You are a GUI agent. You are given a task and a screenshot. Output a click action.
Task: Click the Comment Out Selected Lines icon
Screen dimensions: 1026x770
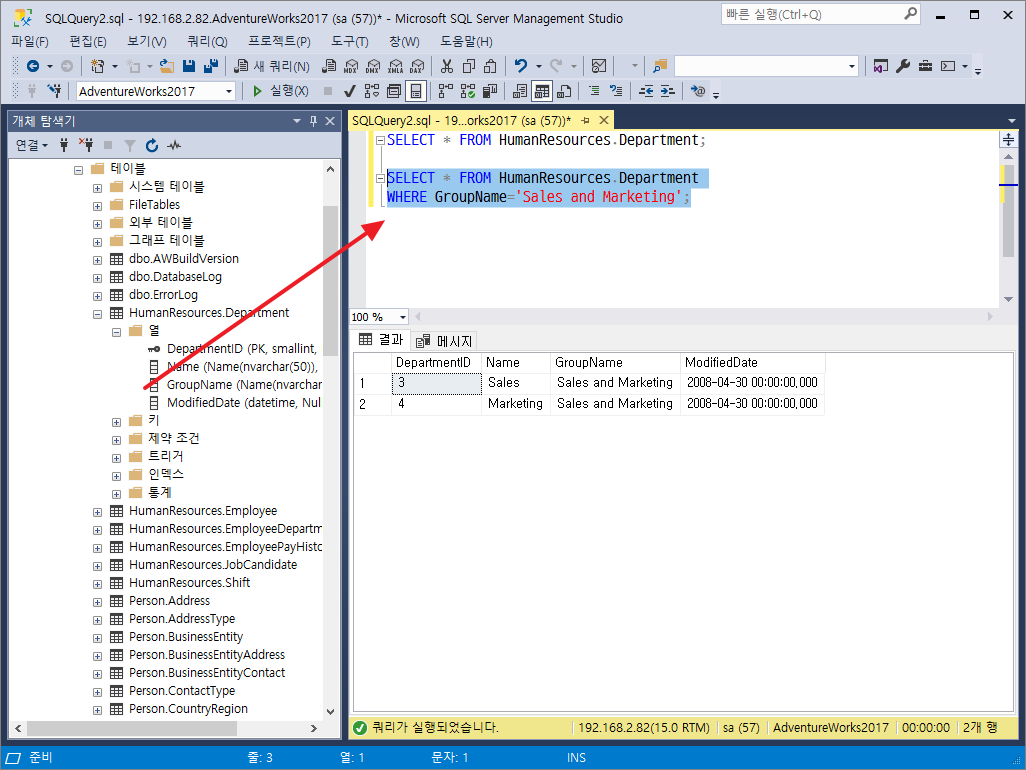(594, 91)
